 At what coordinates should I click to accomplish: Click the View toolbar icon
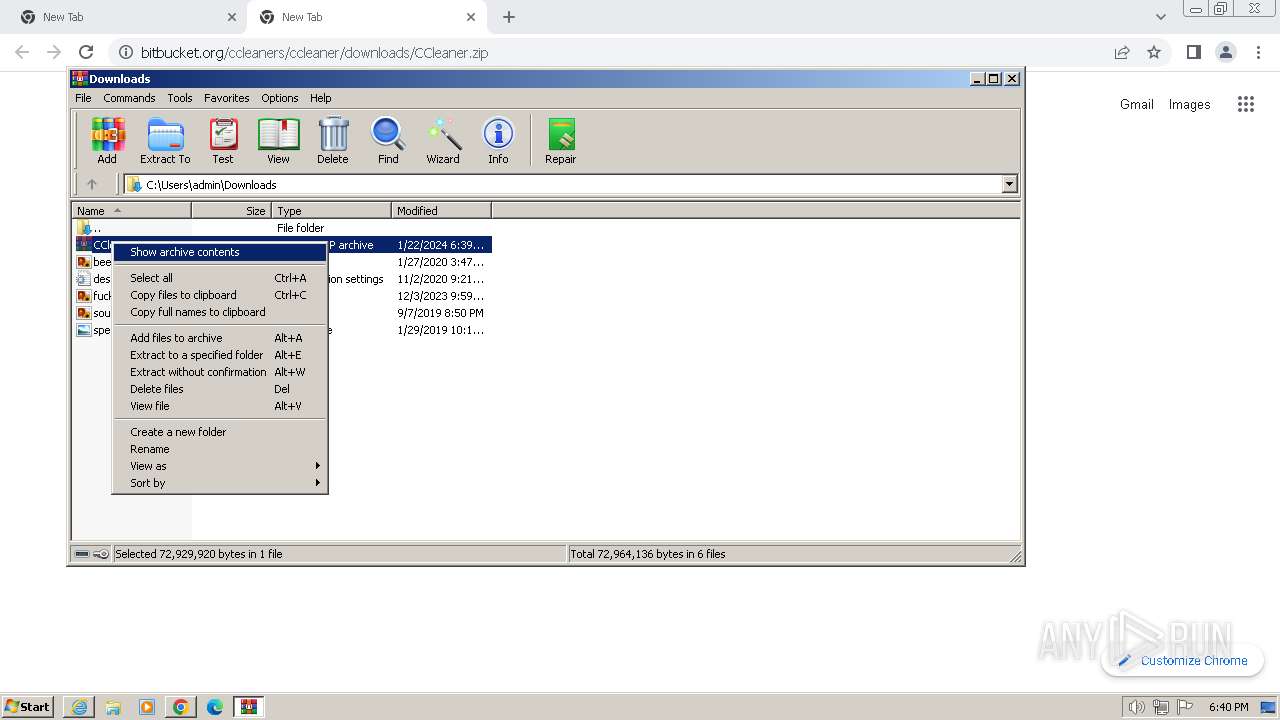(x=278, y=141)
